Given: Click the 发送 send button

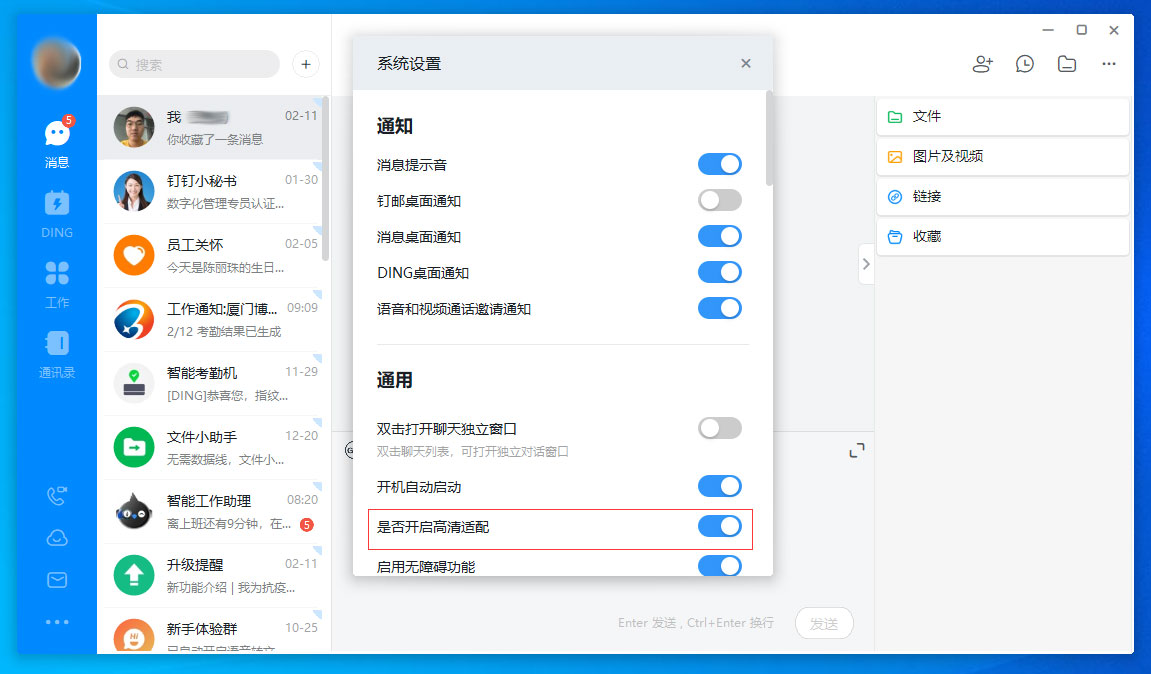Looking at the screenshot, I should 824,623.
